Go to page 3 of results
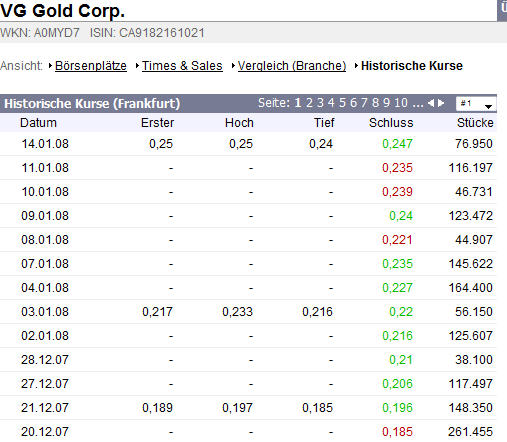Image resolution: width=507 pixels, height=442 pixels. (x=320, y=103)
